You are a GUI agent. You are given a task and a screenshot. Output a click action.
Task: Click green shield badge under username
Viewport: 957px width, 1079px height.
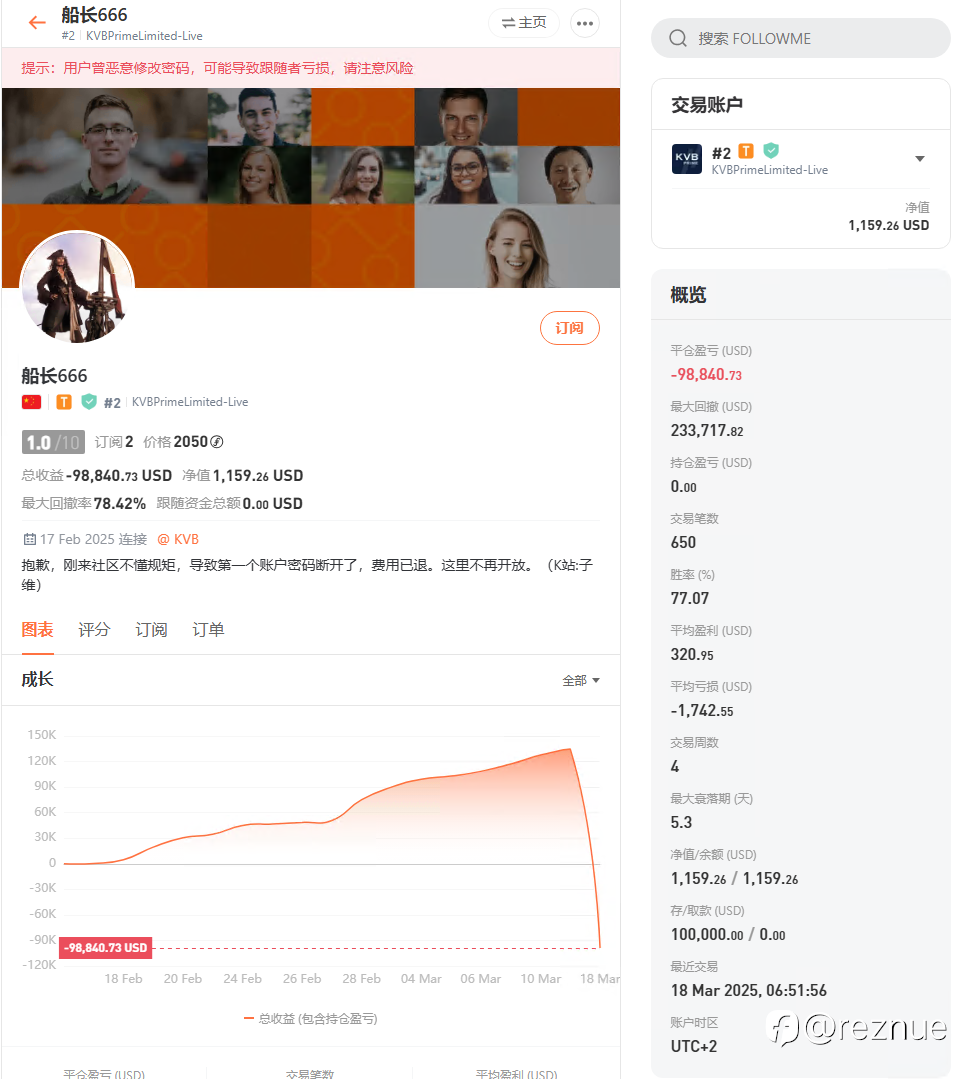point(89,401)
